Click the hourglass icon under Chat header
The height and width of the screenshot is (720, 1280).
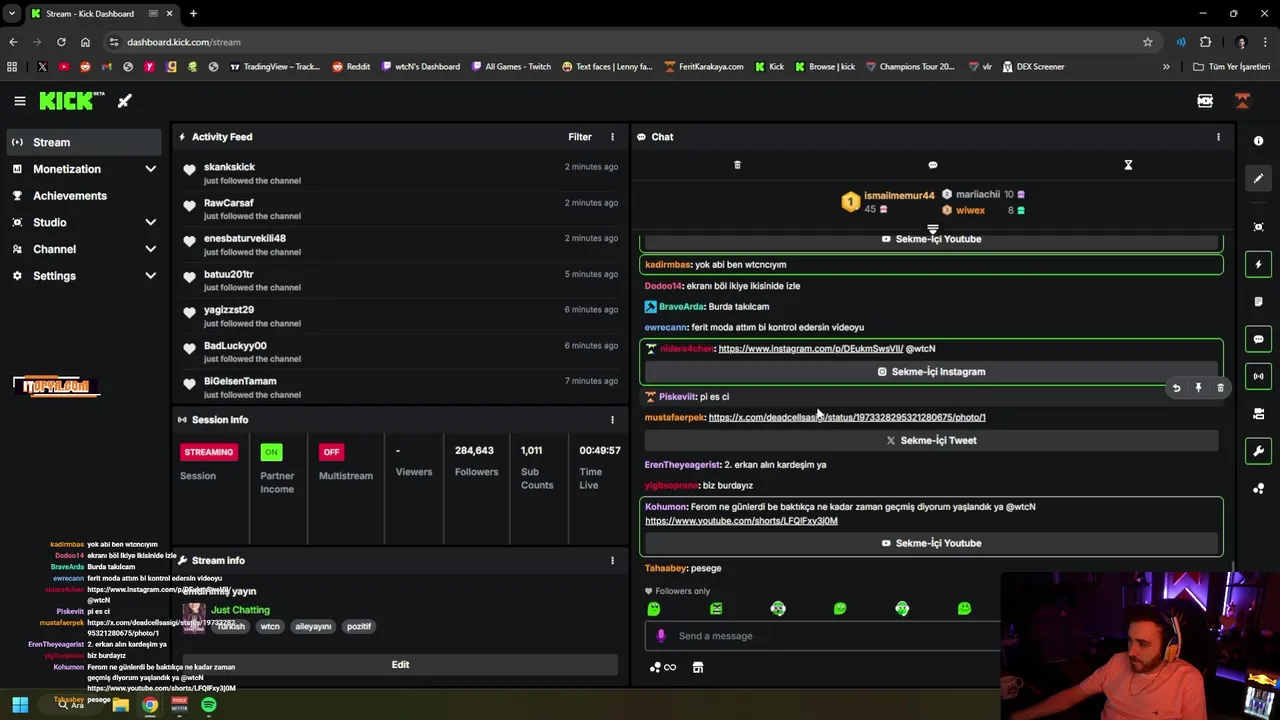pos(1128,165)
